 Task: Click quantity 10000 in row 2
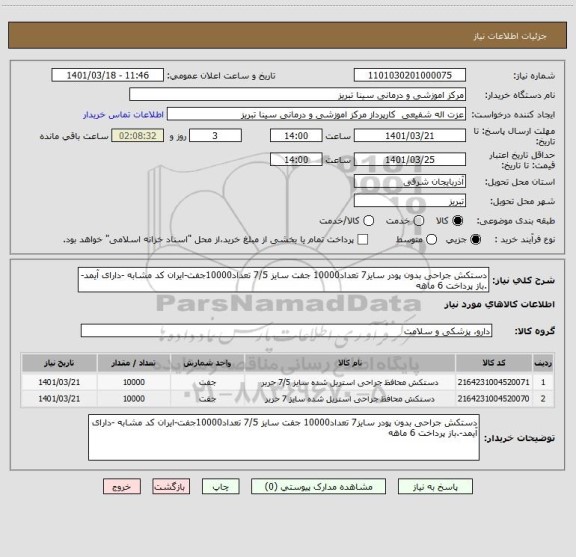coord(134,399)
